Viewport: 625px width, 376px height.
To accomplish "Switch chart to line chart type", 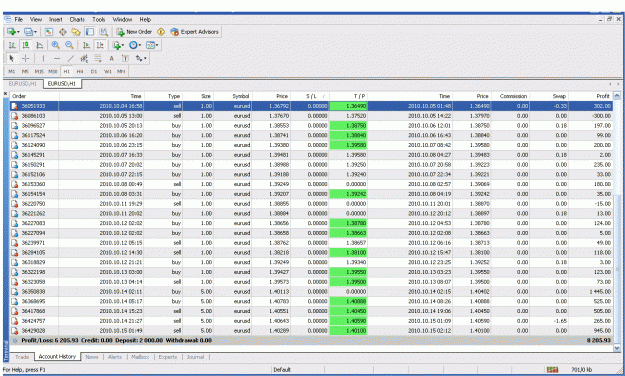I will pos(39,45).
